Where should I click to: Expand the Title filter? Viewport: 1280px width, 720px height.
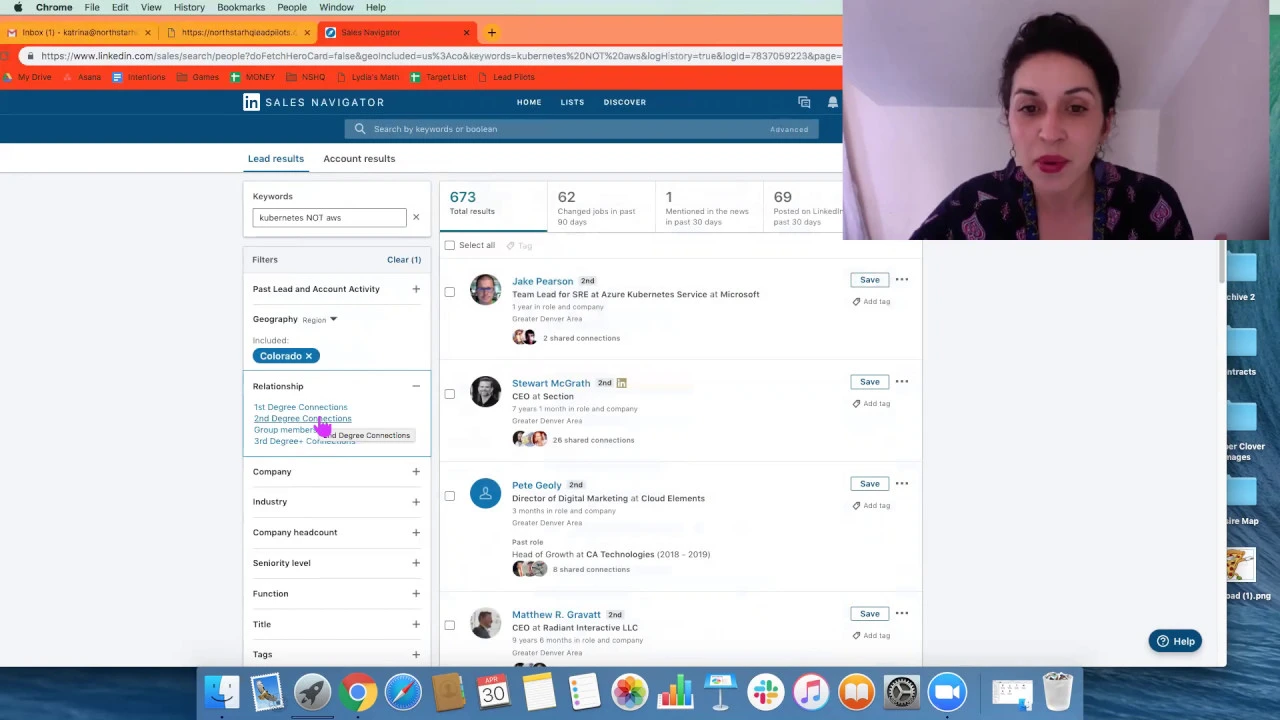(416, 624)
